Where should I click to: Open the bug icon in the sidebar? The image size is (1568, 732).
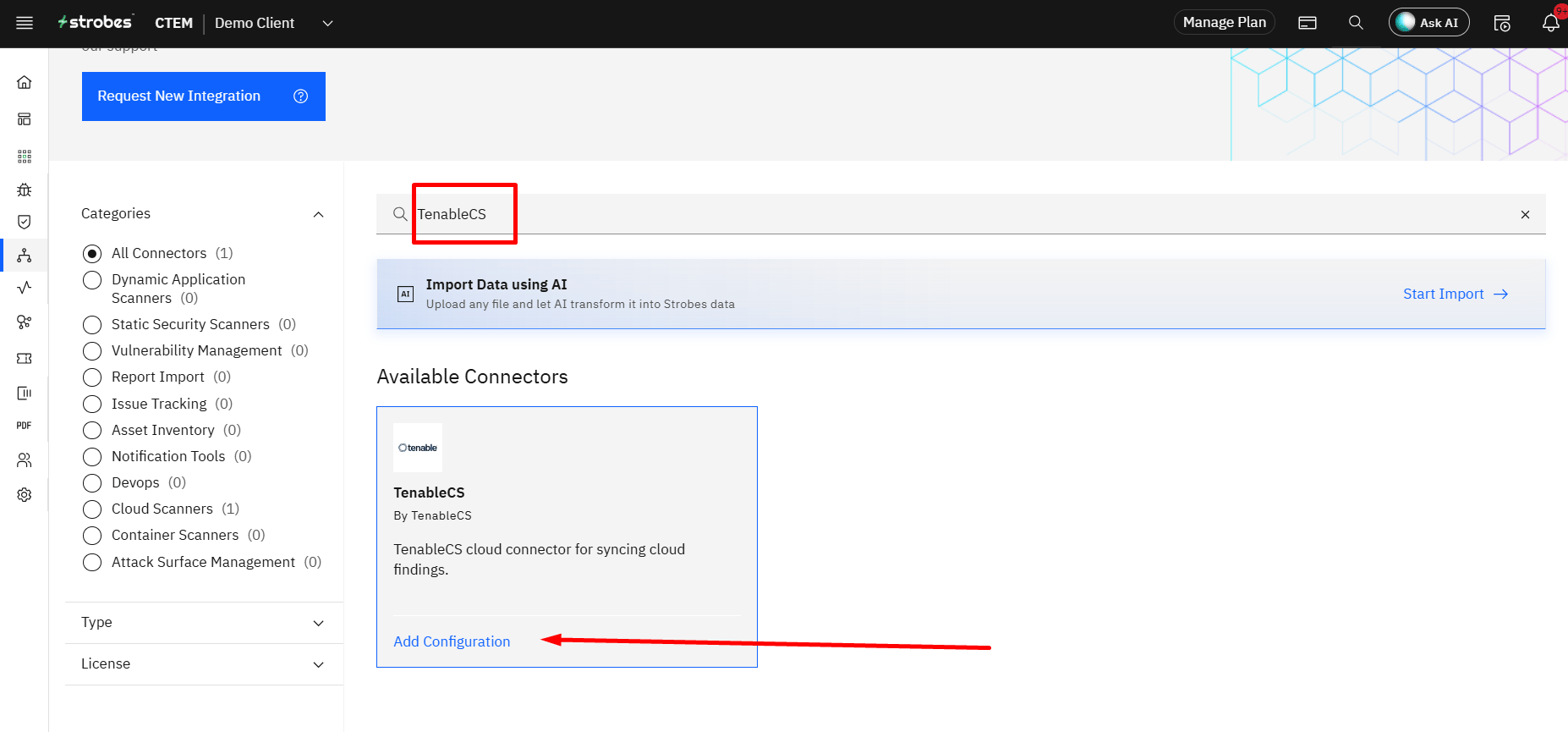[25, 190]
